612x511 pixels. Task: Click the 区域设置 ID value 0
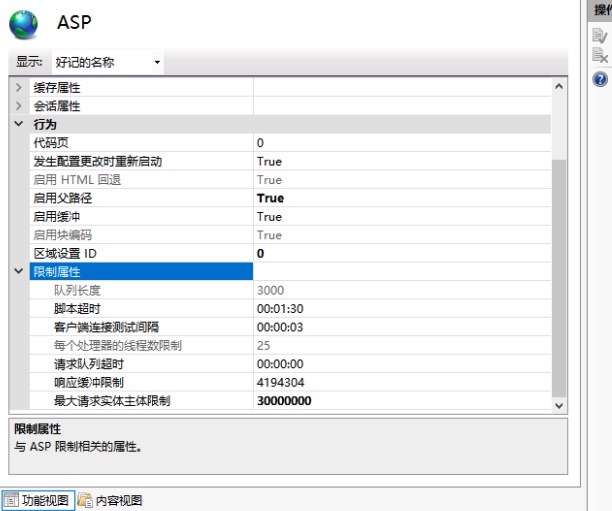coord(260,253)
